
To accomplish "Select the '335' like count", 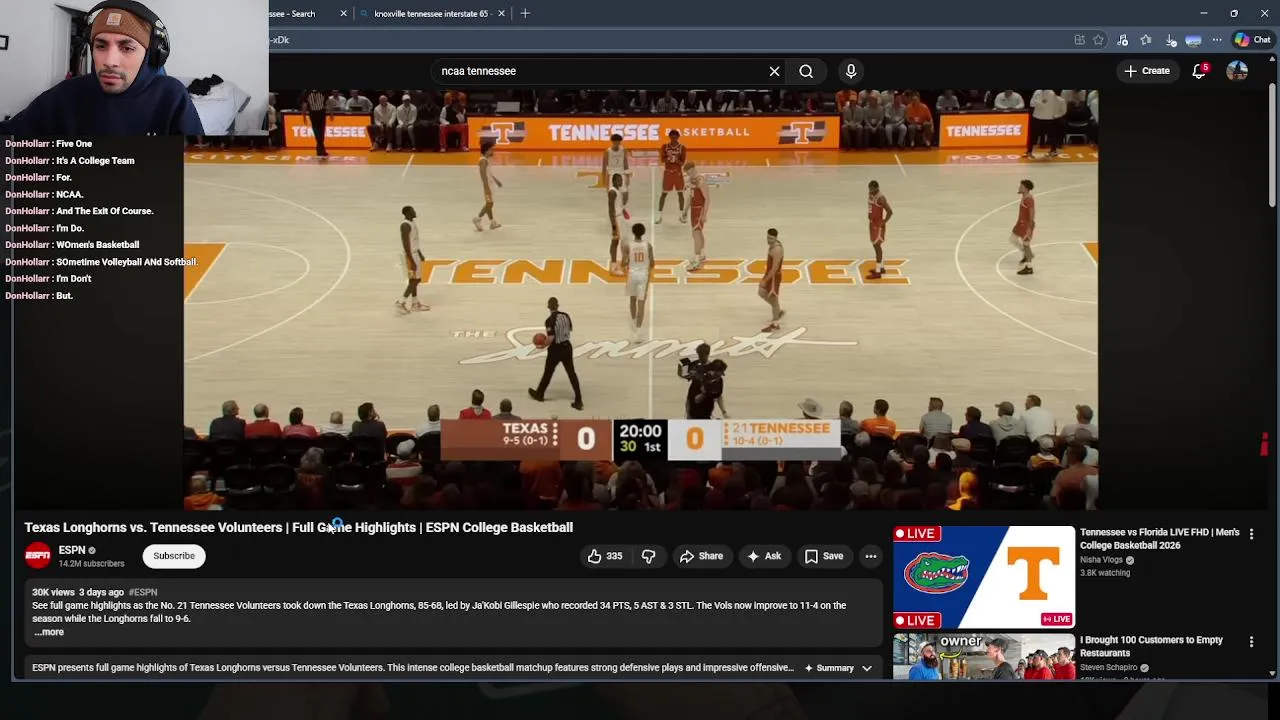I will click(614, 556).
